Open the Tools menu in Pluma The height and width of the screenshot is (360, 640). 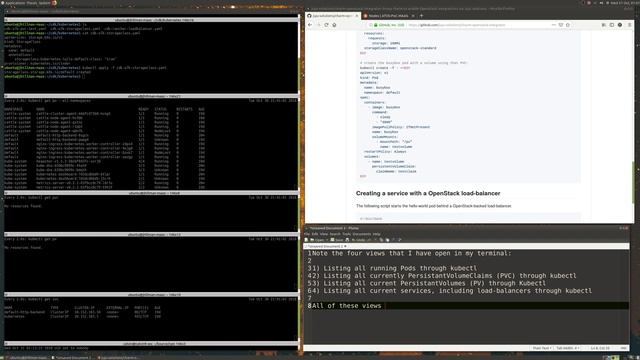coord(347,234)
